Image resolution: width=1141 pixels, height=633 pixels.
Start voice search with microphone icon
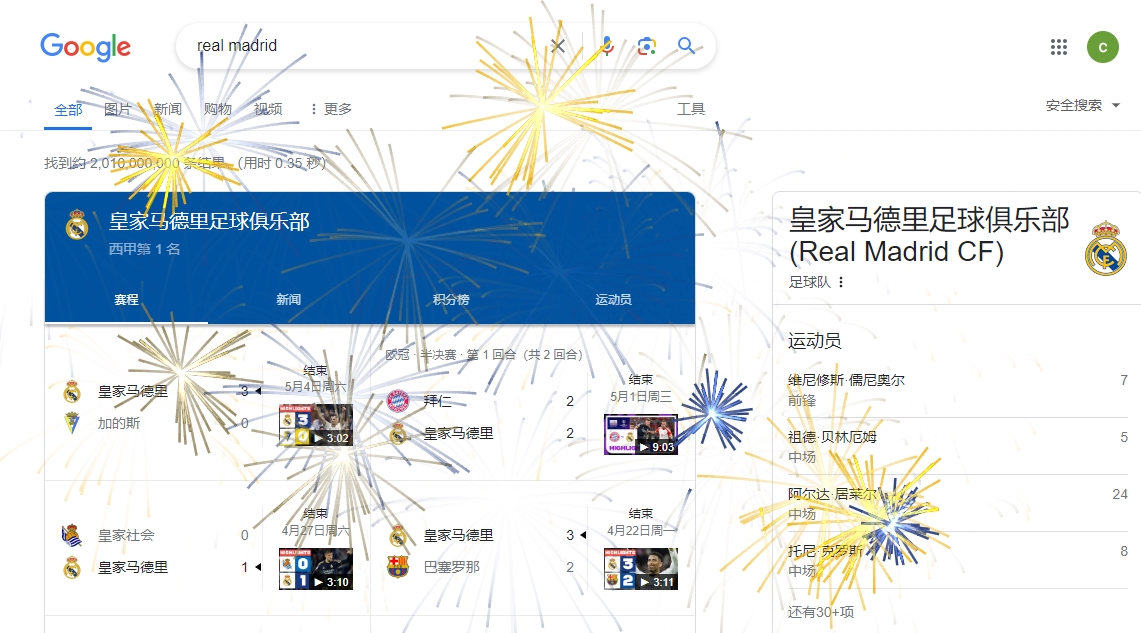[x=607, y=46]
